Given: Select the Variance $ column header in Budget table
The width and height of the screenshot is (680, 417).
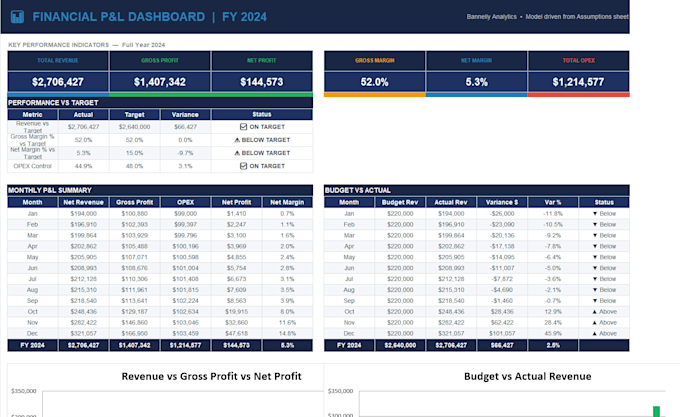Looking at the screenshot, I should tap(502, 202).
